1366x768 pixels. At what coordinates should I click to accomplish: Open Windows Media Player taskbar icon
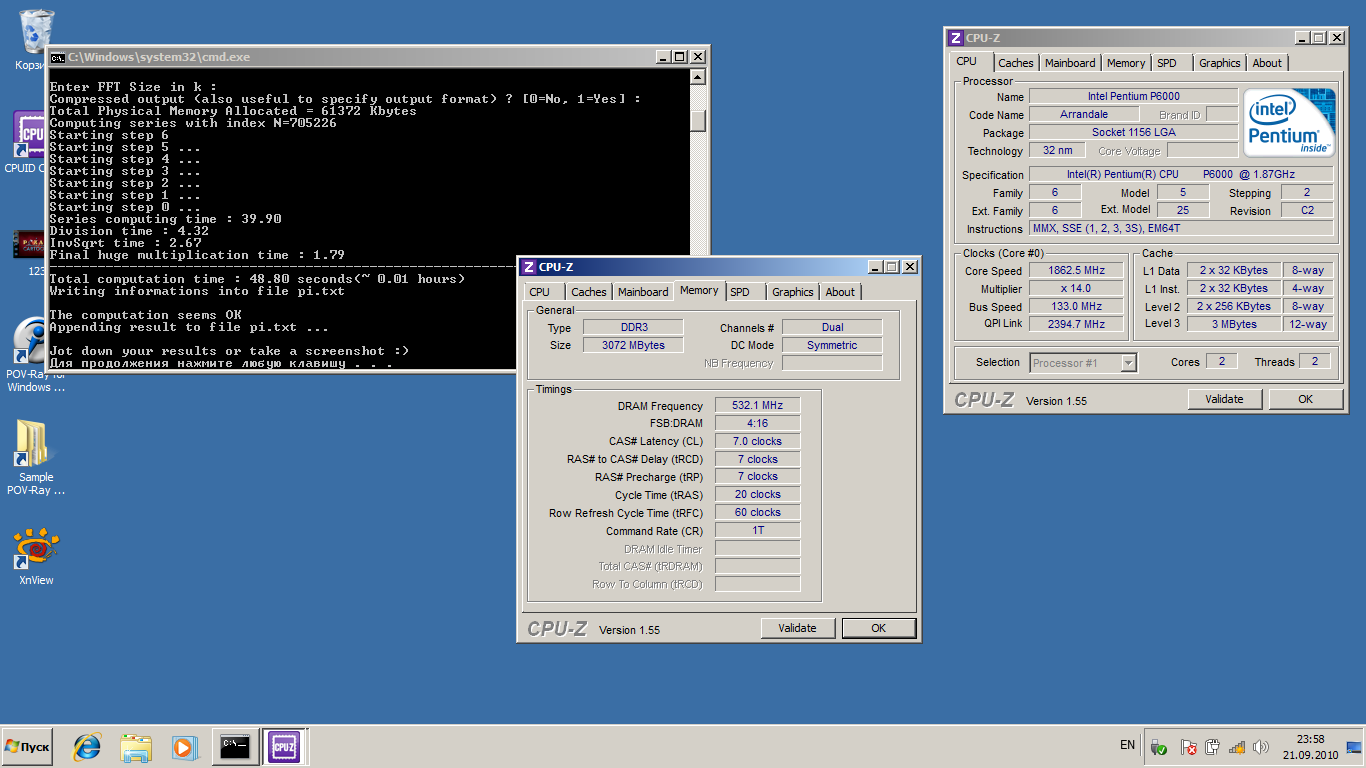(183, 747)
